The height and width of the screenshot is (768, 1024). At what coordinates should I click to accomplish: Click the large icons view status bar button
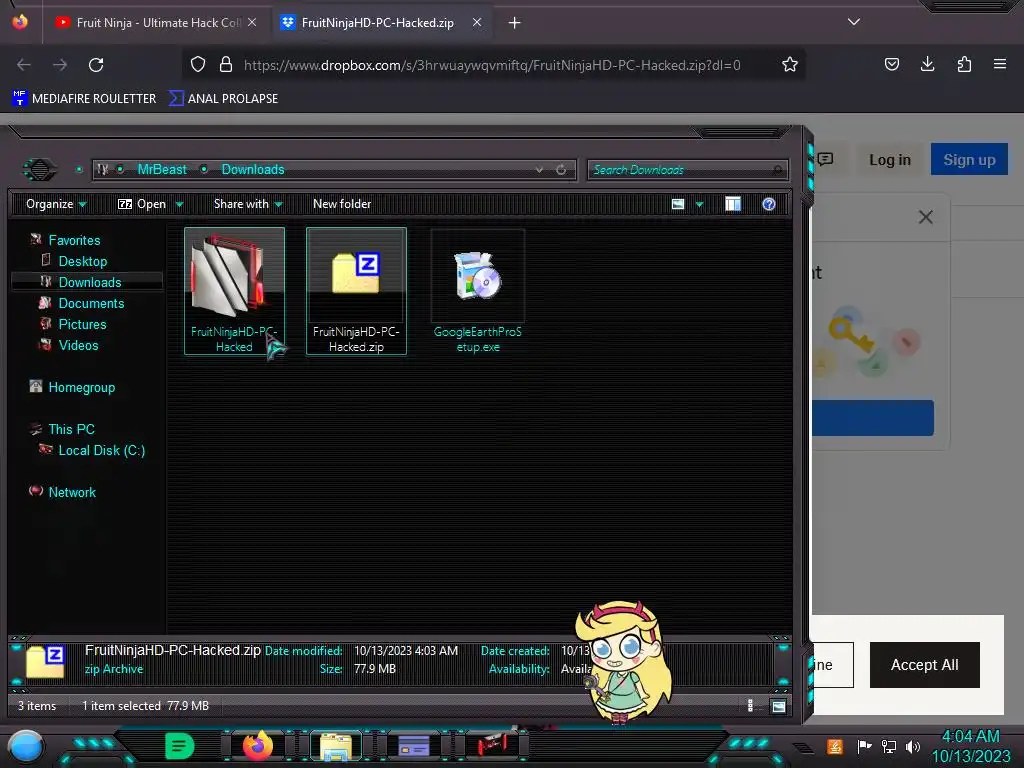click(x=778, y=706)
